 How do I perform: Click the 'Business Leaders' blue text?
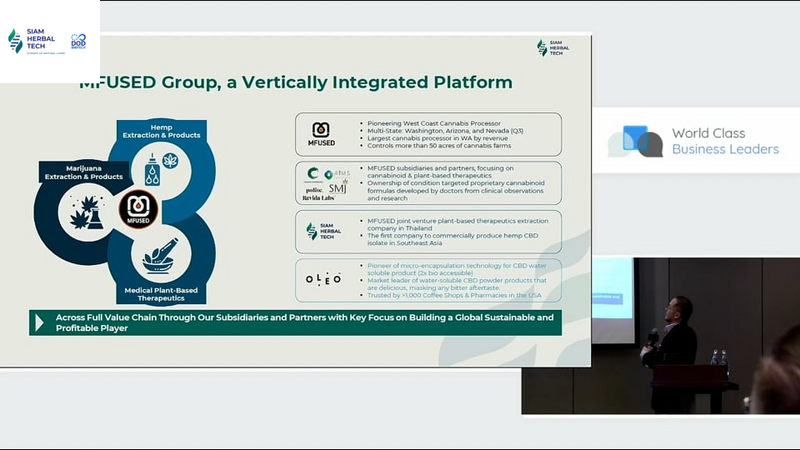(x=725, y=149)
